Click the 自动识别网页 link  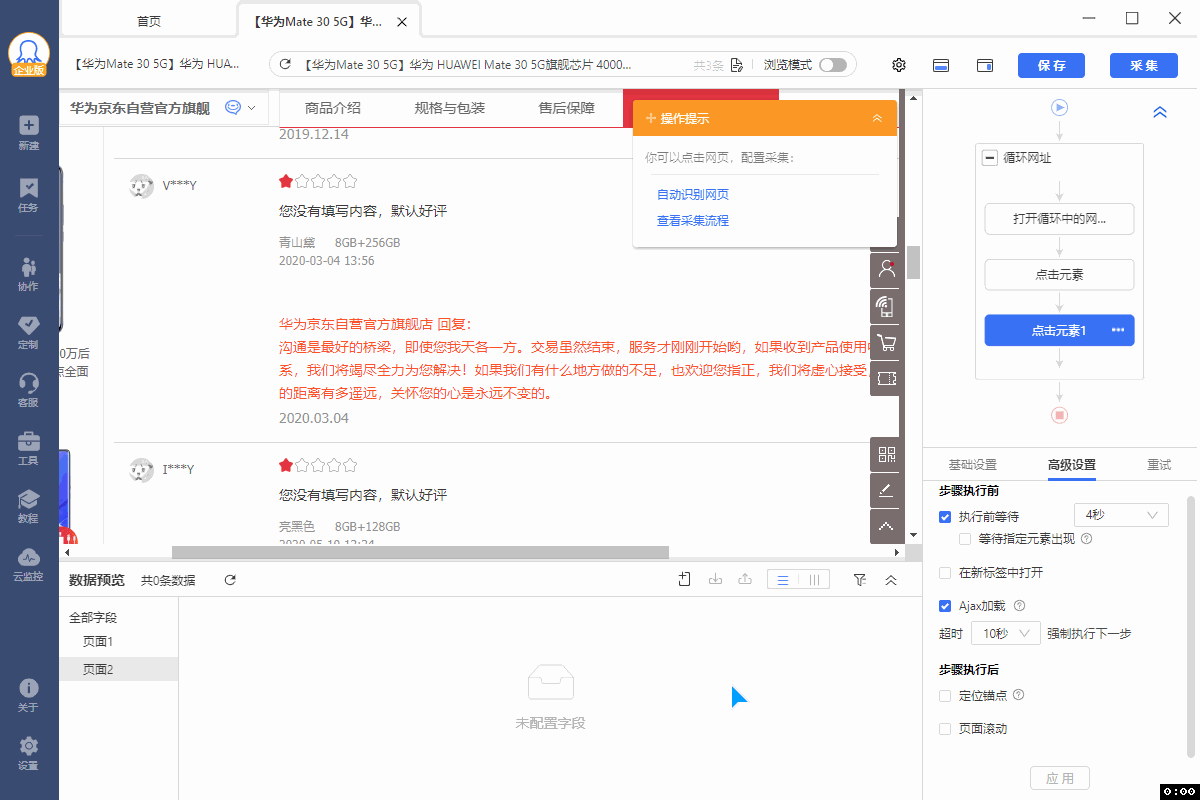pos(693,195)
